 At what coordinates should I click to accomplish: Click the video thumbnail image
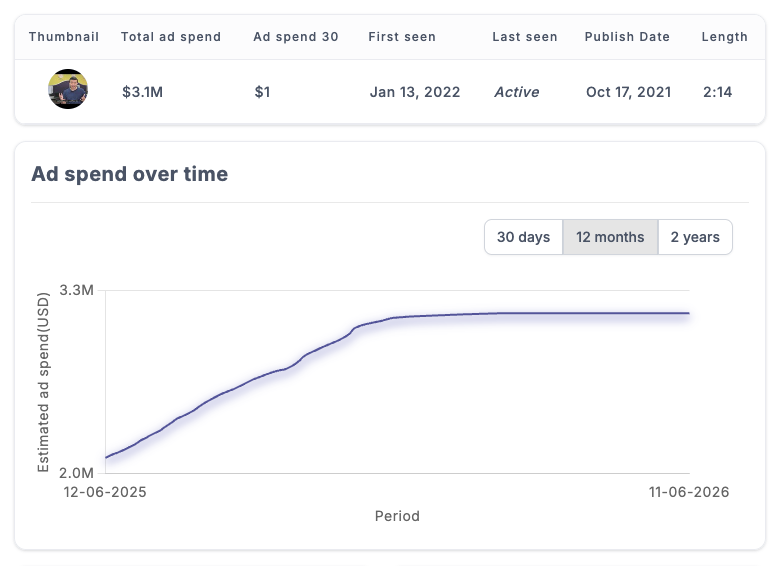tap(68, 89)
